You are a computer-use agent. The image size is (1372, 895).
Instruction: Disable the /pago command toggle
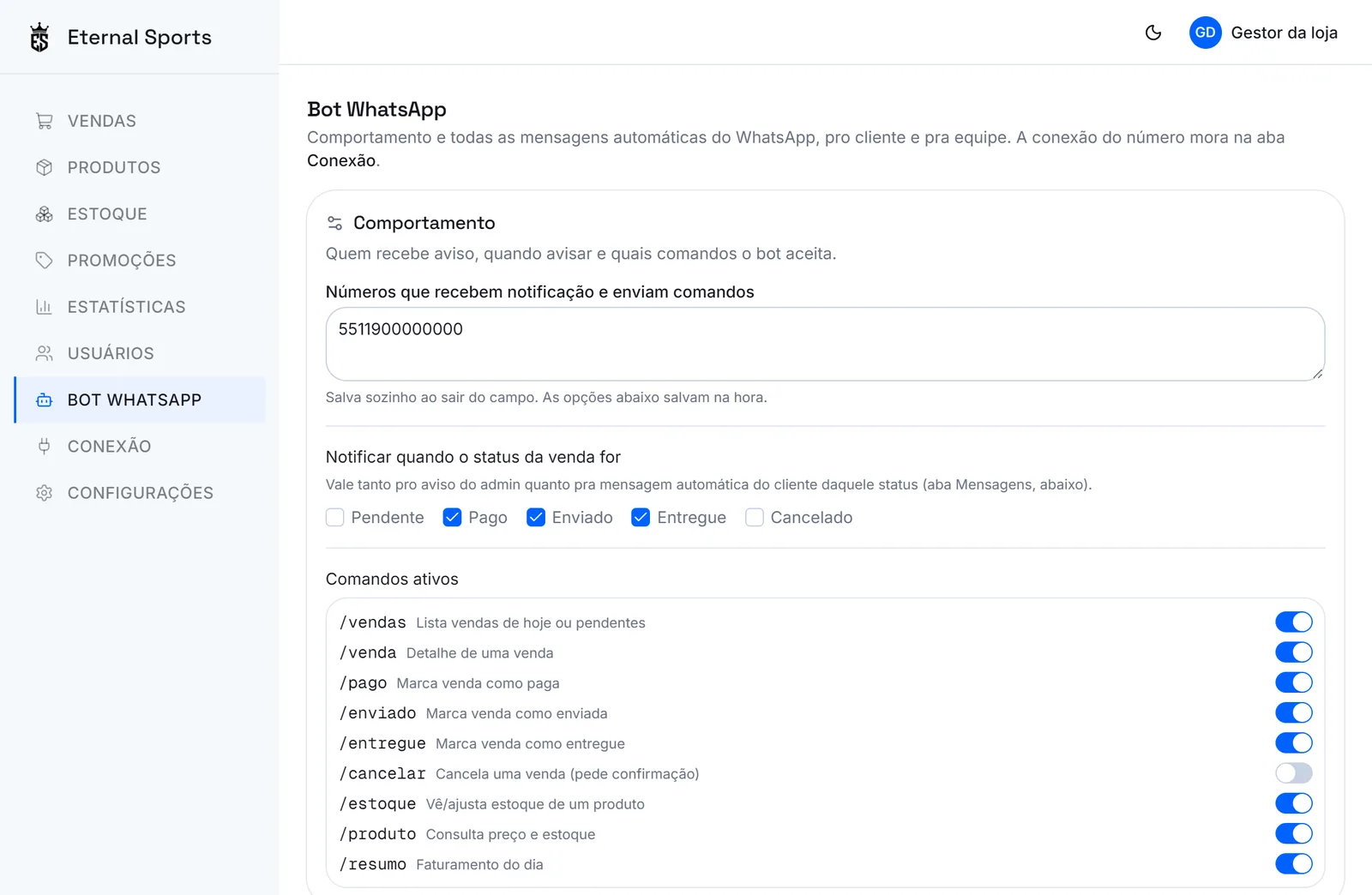tap(1294, 682)
